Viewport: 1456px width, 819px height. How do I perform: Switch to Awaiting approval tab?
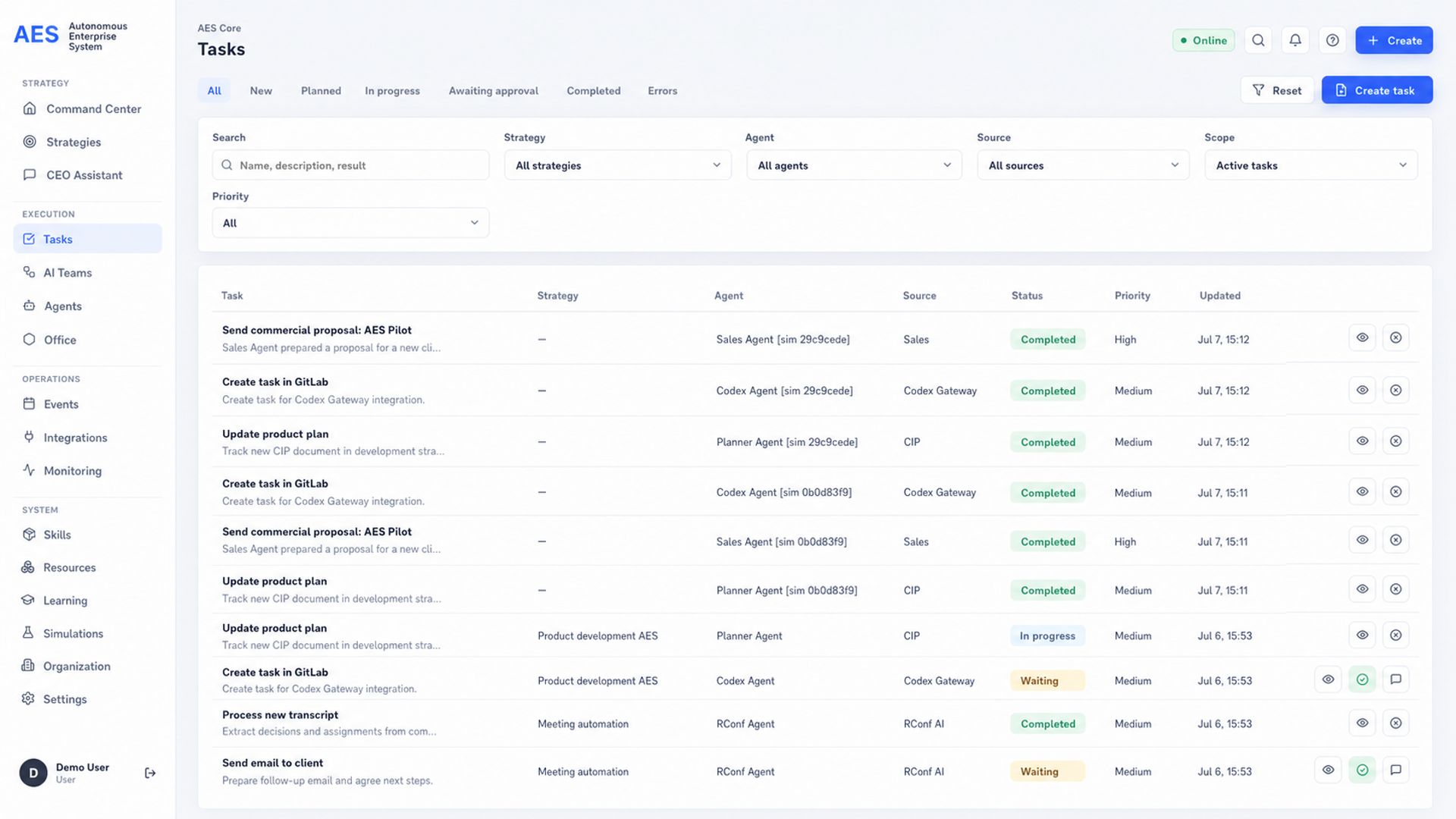[x=494, y=90]
